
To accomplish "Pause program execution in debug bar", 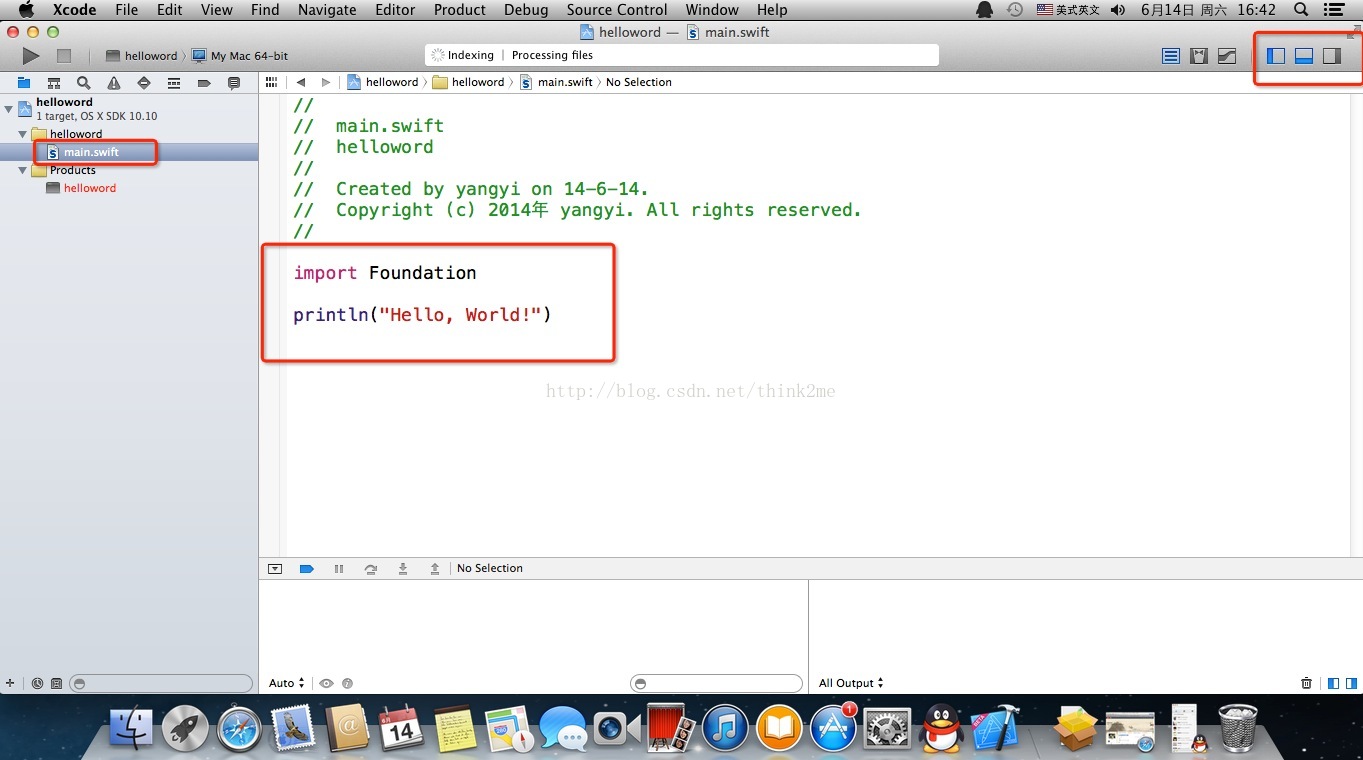I will pos(339,568).
